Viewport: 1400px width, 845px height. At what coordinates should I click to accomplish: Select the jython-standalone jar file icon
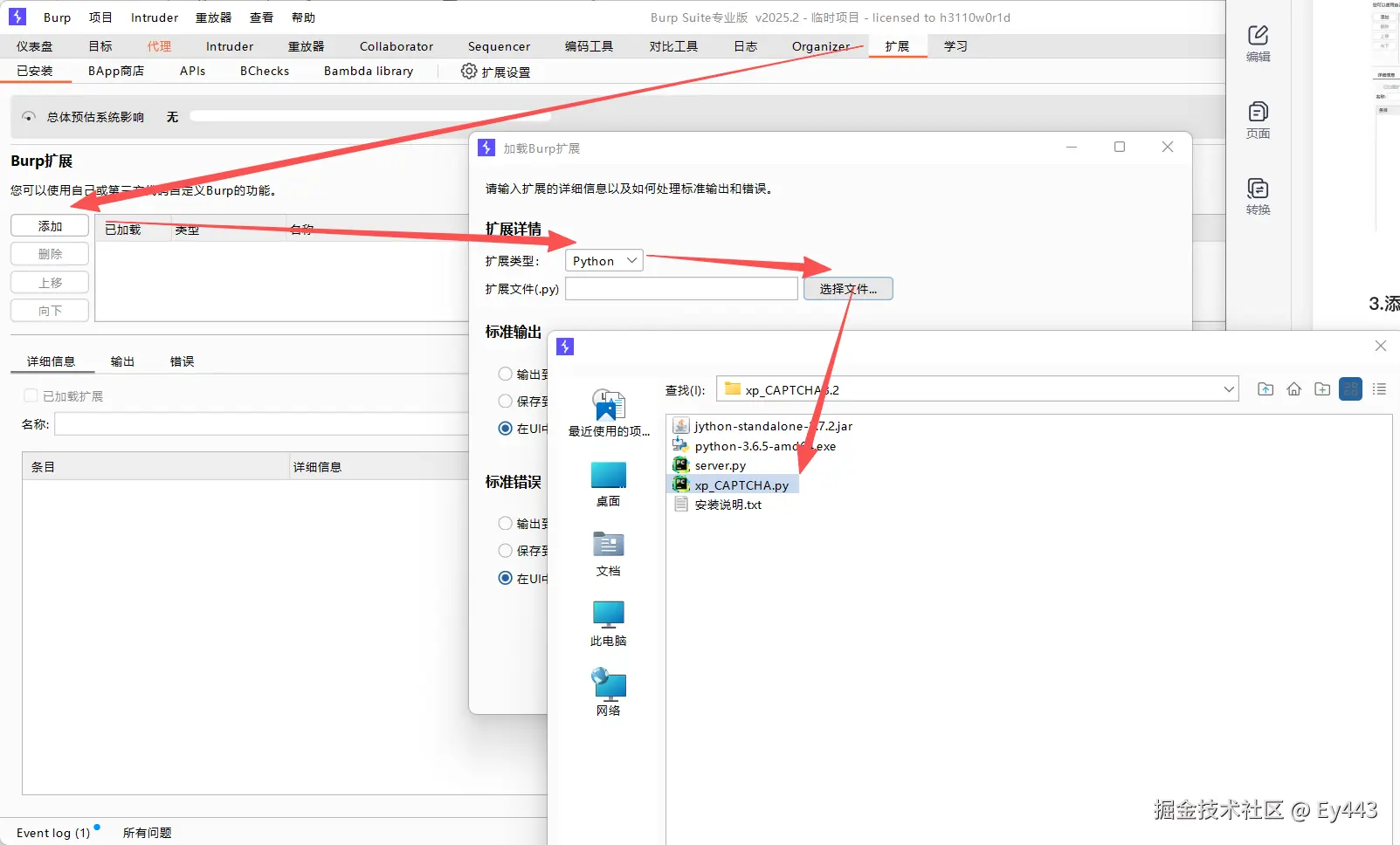(681, 426)
